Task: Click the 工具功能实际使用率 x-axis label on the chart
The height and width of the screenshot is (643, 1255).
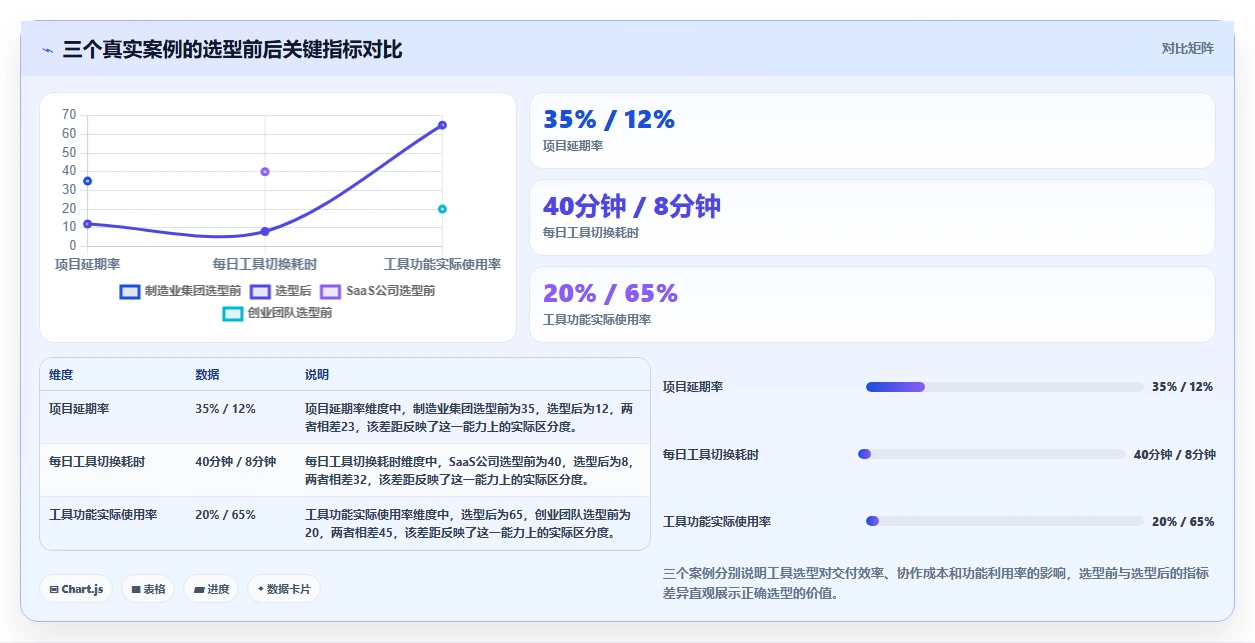Action: point(443,264)
